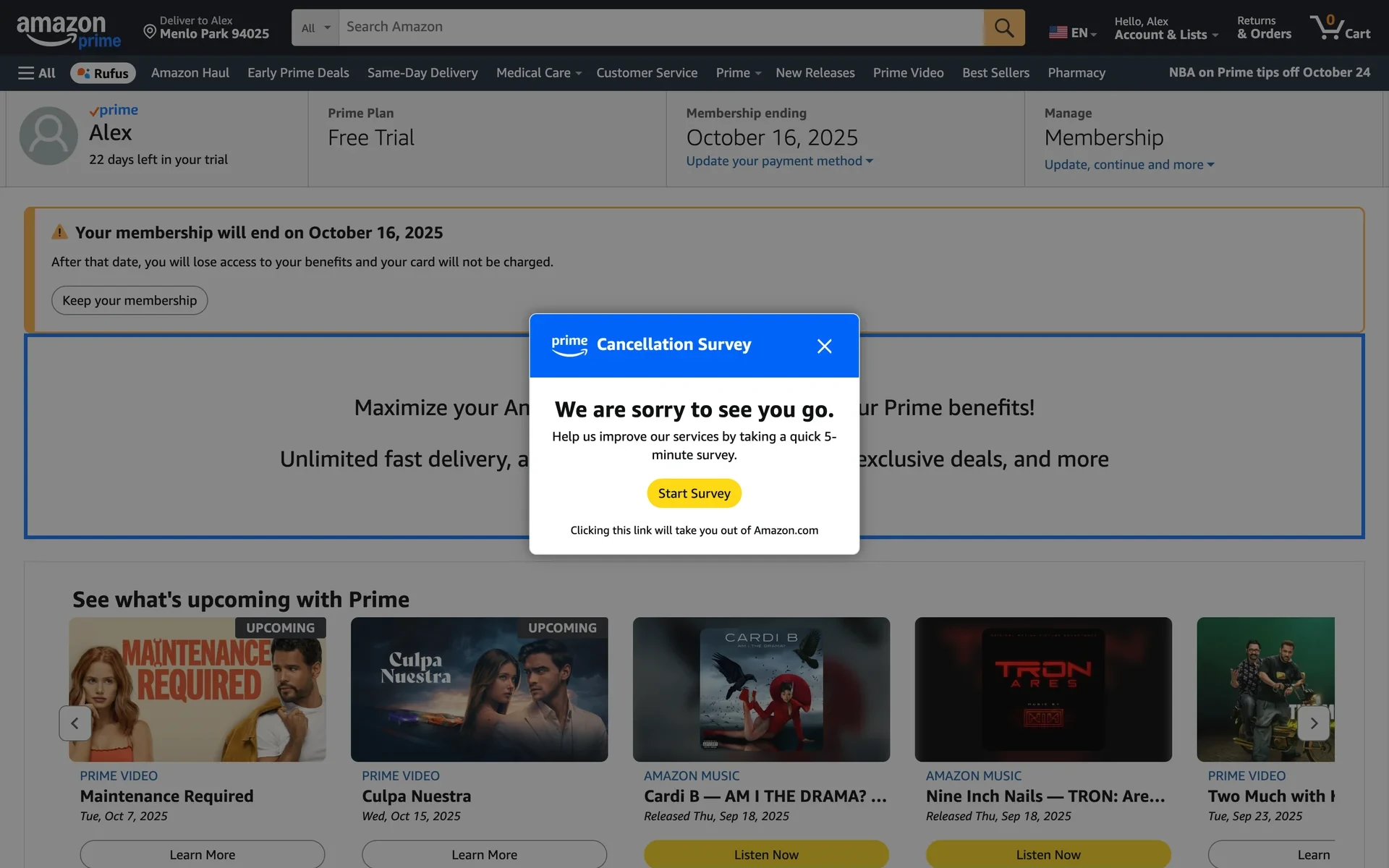Open Returns & Orders
Image resolution: width=1389 pixels, height=868 pixels.
[x=1264, y=28]
